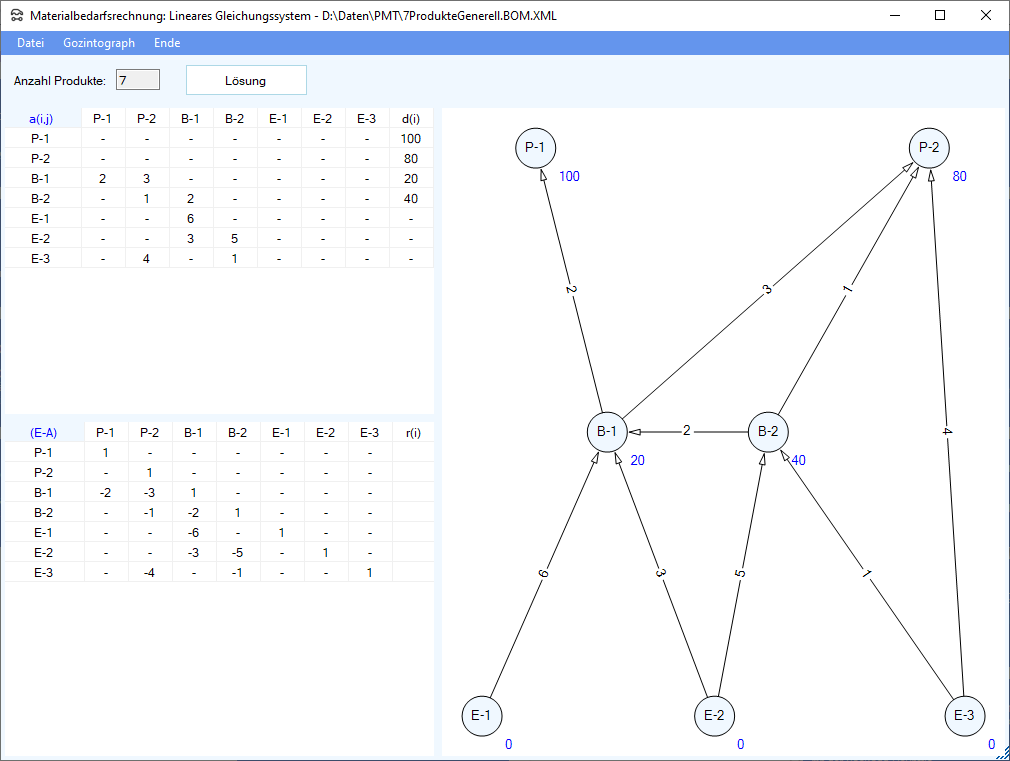The width and height of the screenshot is (1010, 761).
Task: Click the Anzahl Produkte input field
Action: [x=138, y=80]
